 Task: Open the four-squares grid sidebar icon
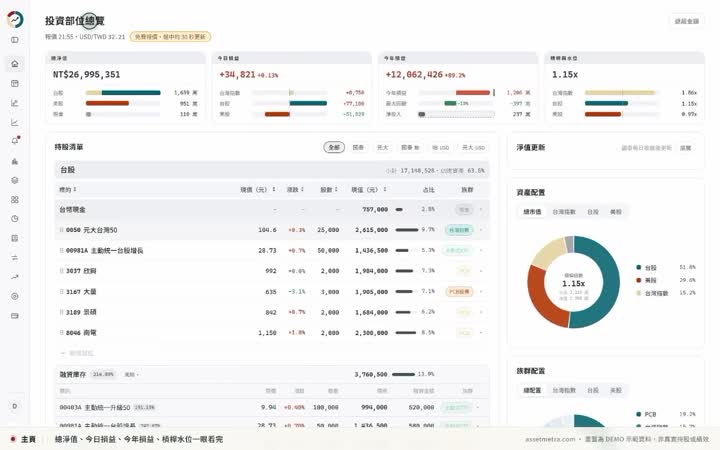pos(15,200)
